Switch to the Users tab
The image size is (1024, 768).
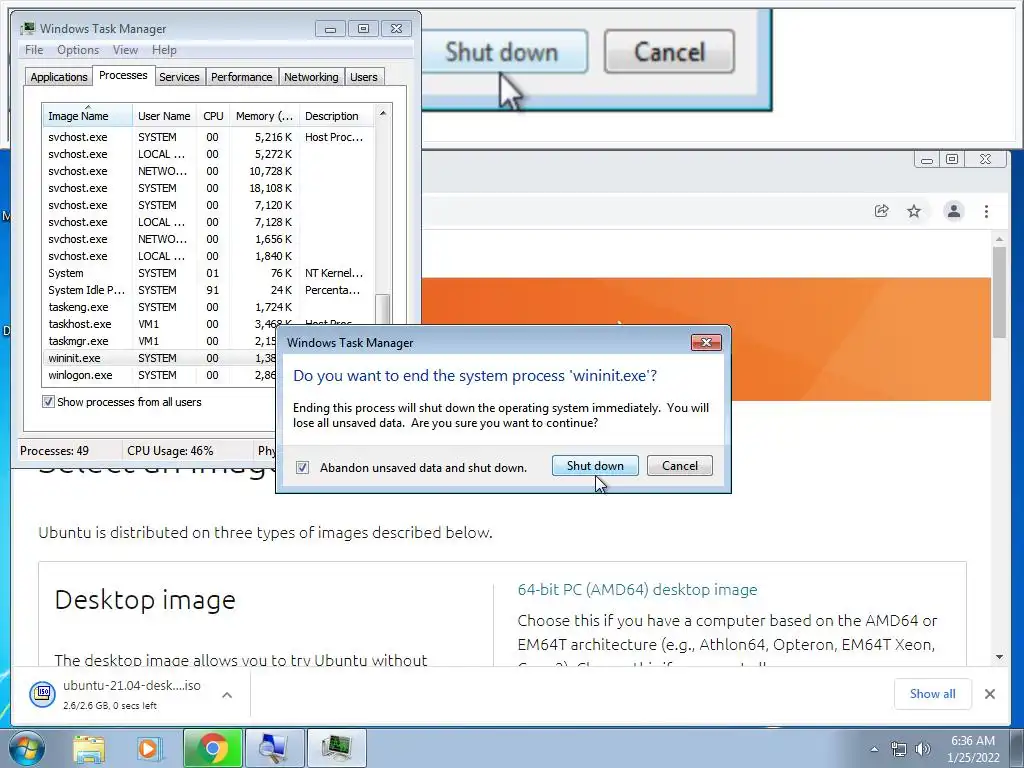[x=364, y=77]
